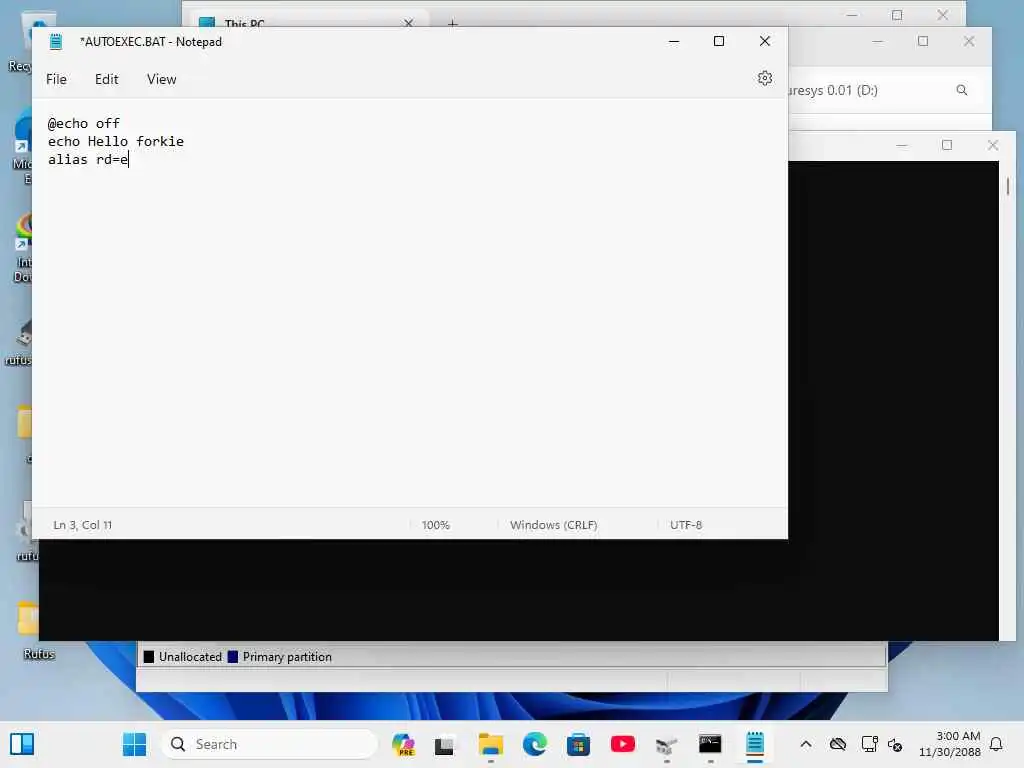Open Task View from the taskbar
This screenshot has height=768, width=1024.
[x=445, y=744]
